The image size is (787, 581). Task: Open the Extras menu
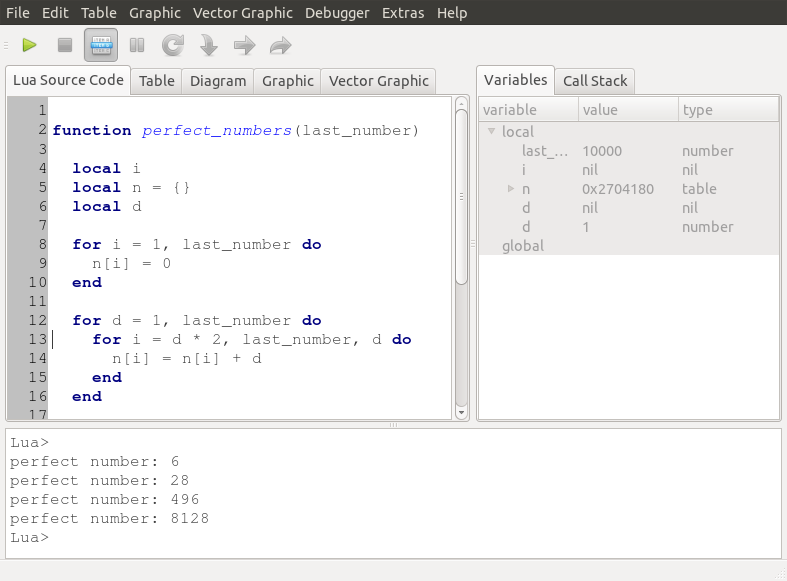[x=403, y=13]
